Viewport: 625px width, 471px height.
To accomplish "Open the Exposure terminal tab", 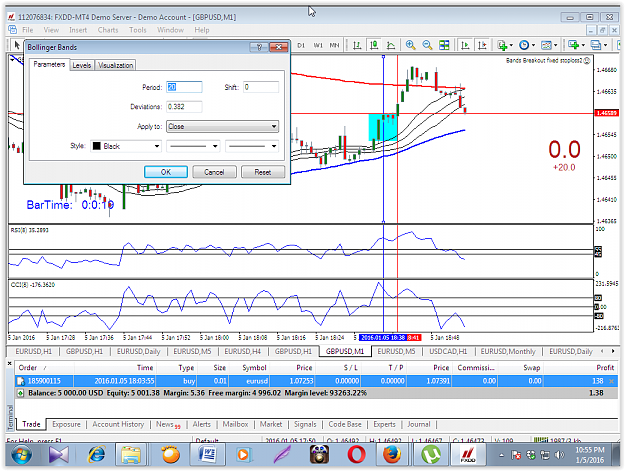I will pos(66,424).
